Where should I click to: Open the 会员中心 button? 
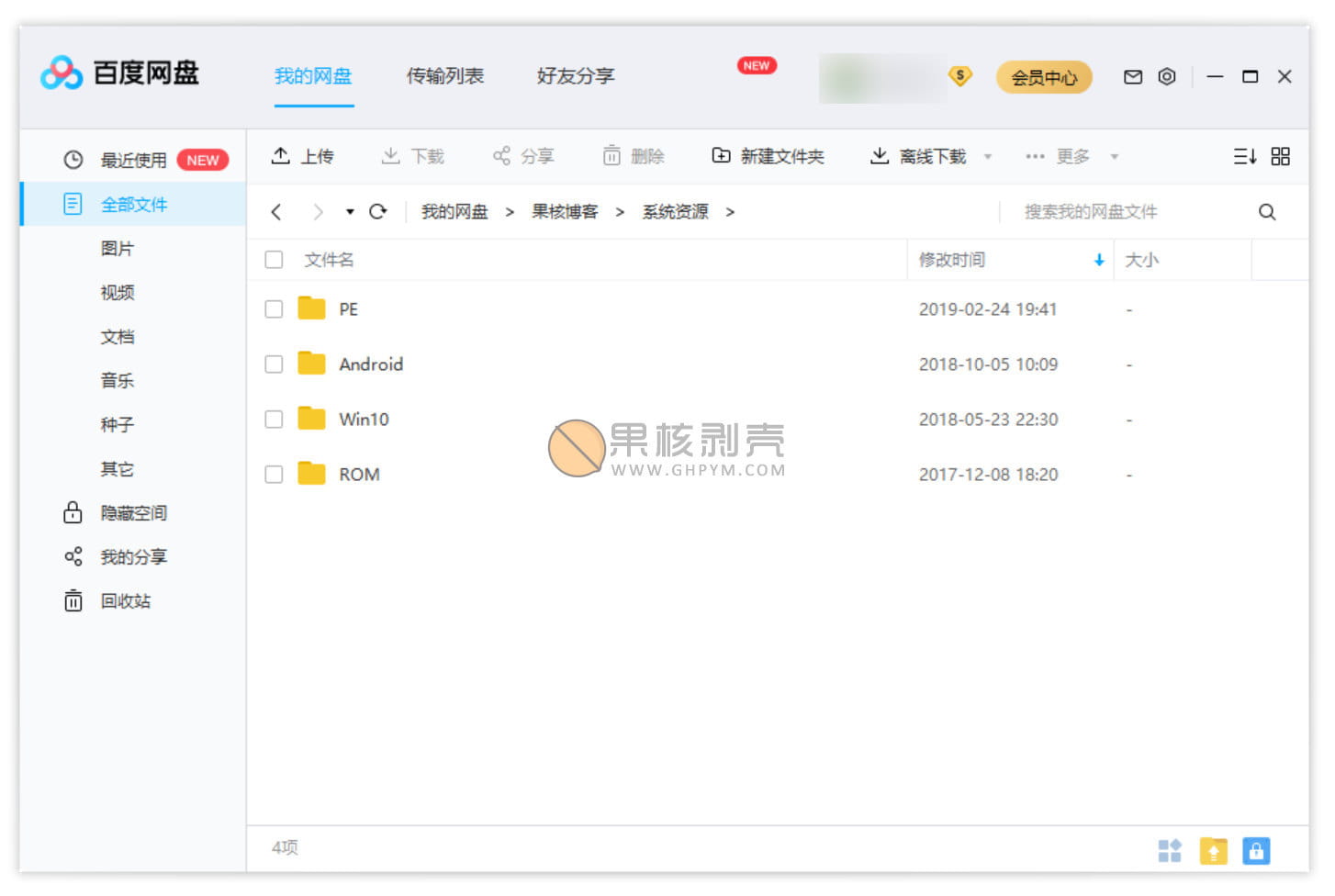(x=1044, y=77)
